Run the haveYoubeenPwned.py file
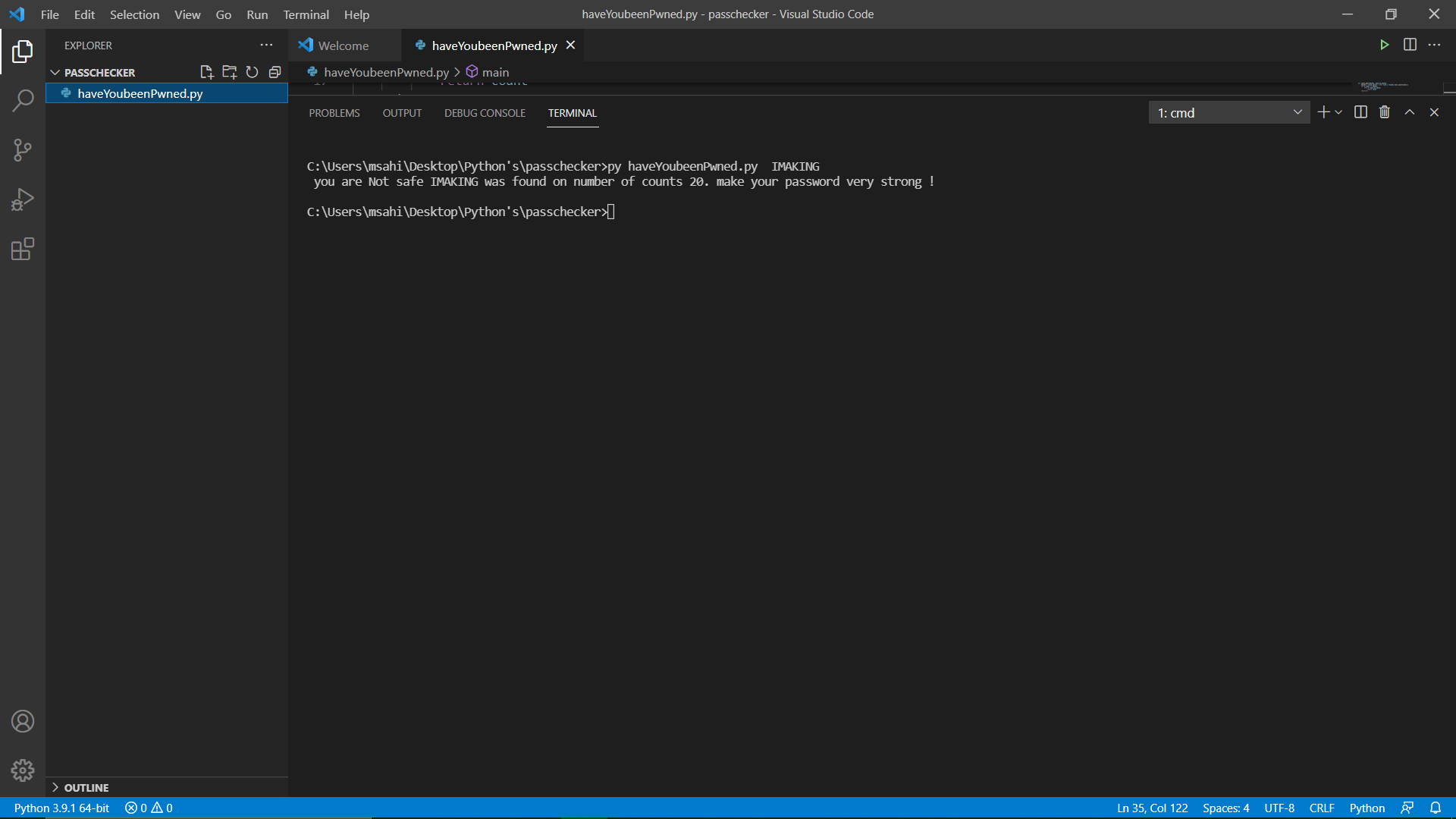The width and height of the screenshot is (1456, 819). tap(1385, 45)
